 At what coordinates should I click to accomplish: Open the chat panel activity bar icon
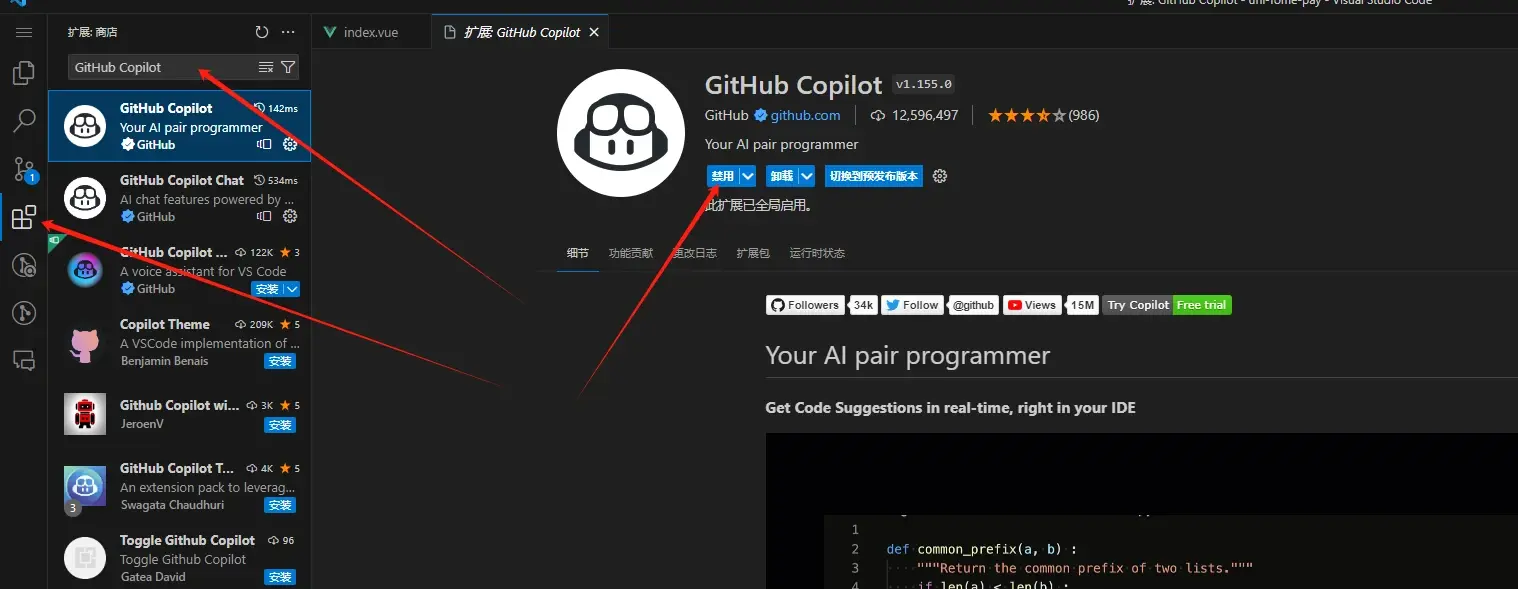pos(24,360)
